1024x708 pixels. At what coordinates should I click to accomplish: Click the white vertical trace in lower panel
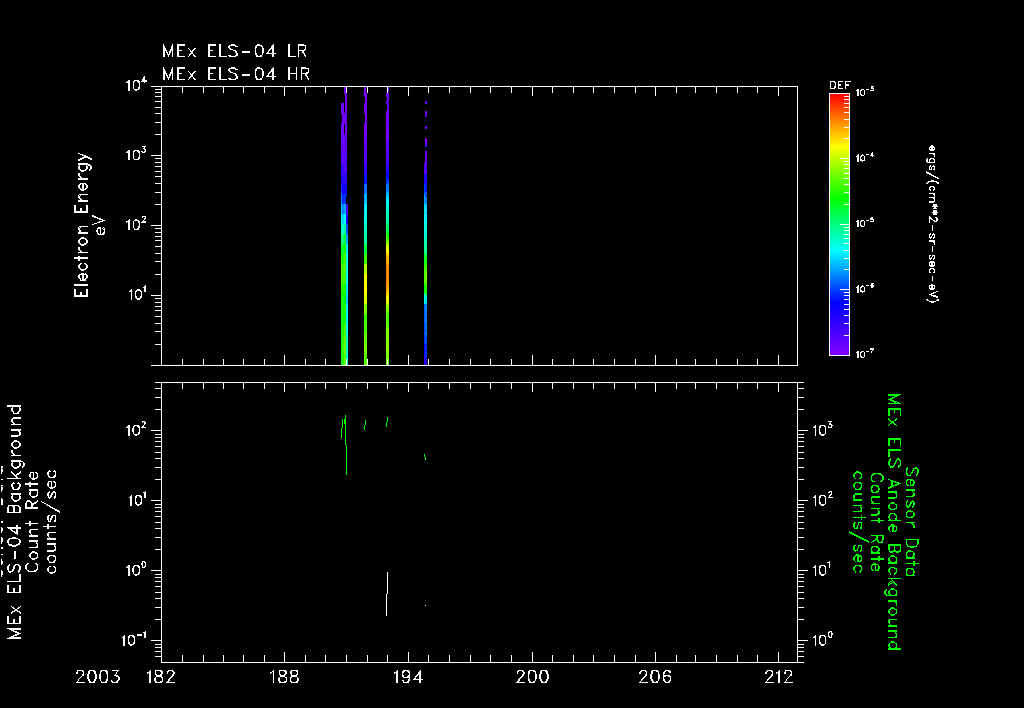387,594
